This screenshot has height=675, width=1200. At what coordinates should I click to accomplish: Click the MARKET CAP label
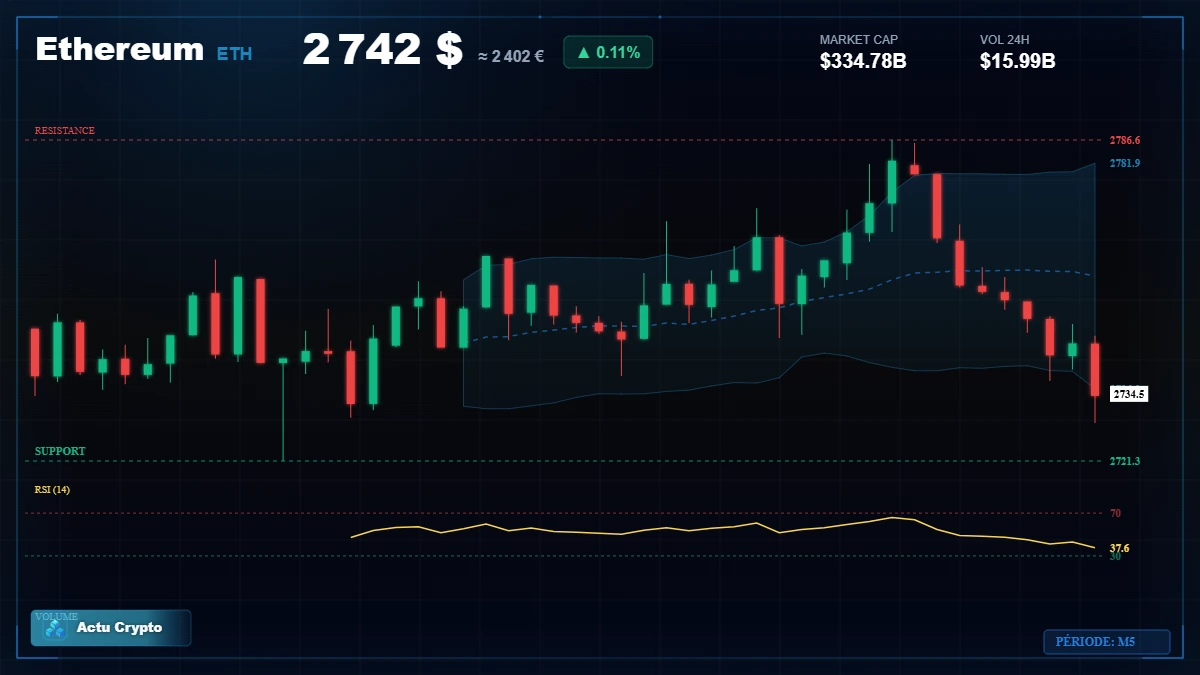(859, 40)
